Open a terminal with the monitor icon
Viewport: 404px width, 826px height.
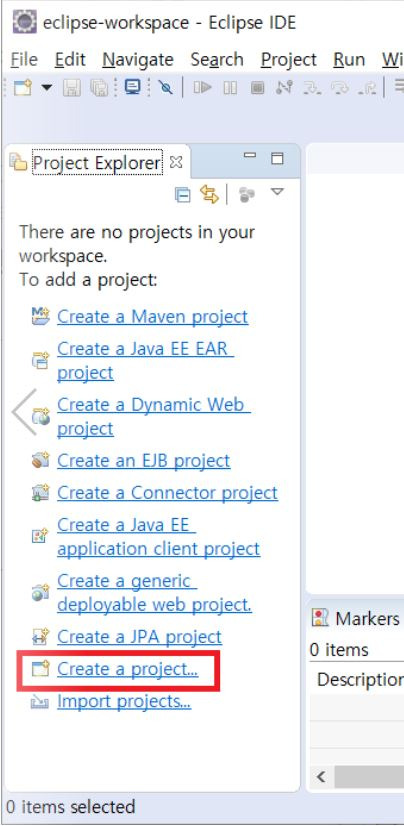[132, 87]
